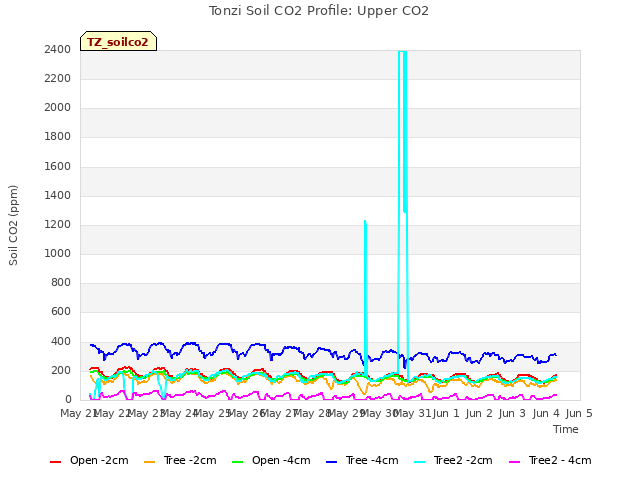Toggle the Open -2cm legend entry

(x=89, y=460)
